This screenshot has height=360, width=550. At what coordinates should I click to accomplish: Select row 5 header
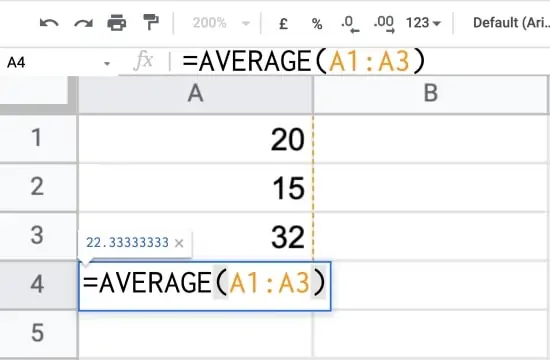point(37,333)
